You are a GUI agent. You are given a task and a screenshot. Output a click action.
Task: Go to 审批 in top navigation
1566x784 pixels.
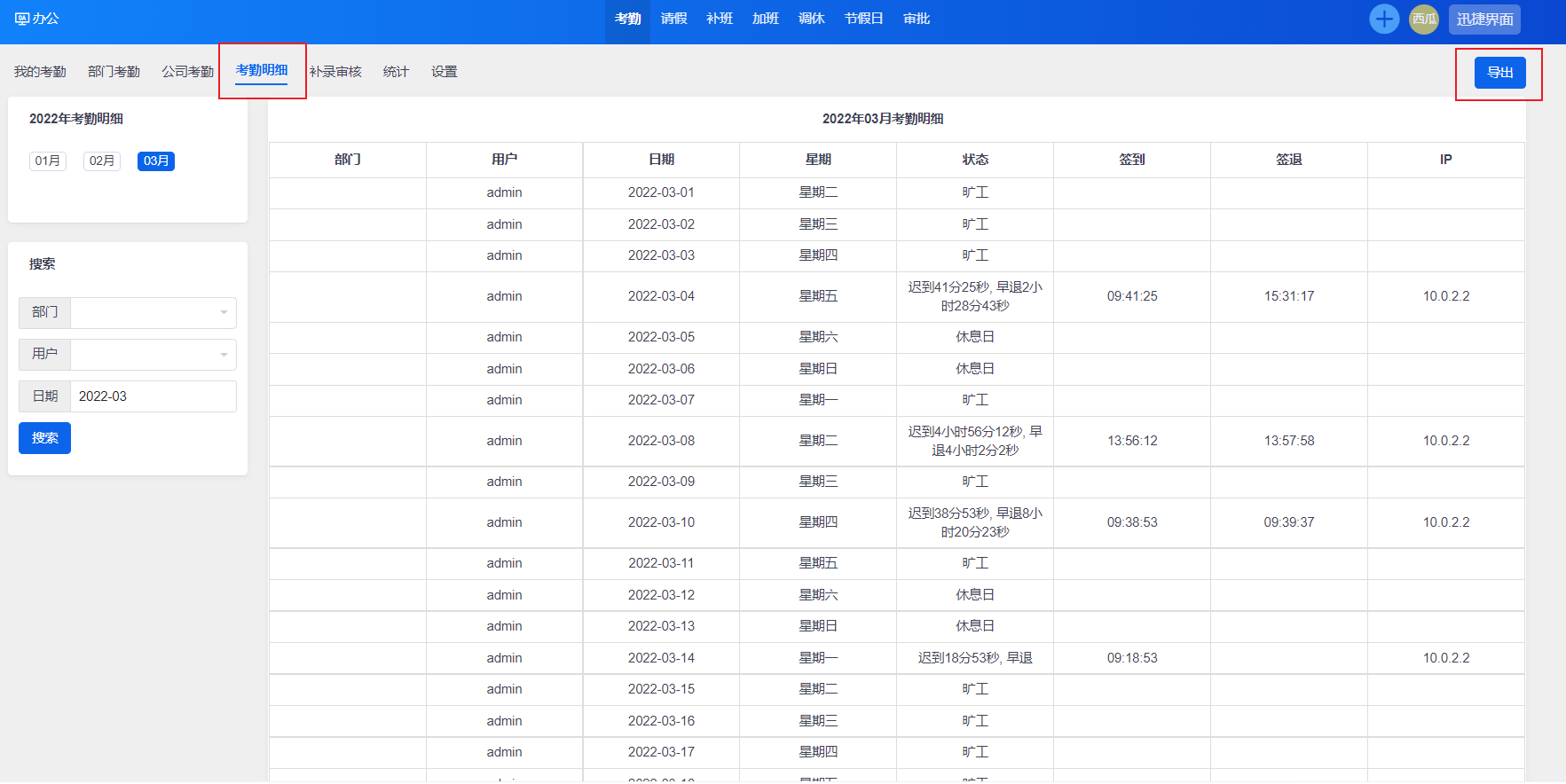[916, 19]
